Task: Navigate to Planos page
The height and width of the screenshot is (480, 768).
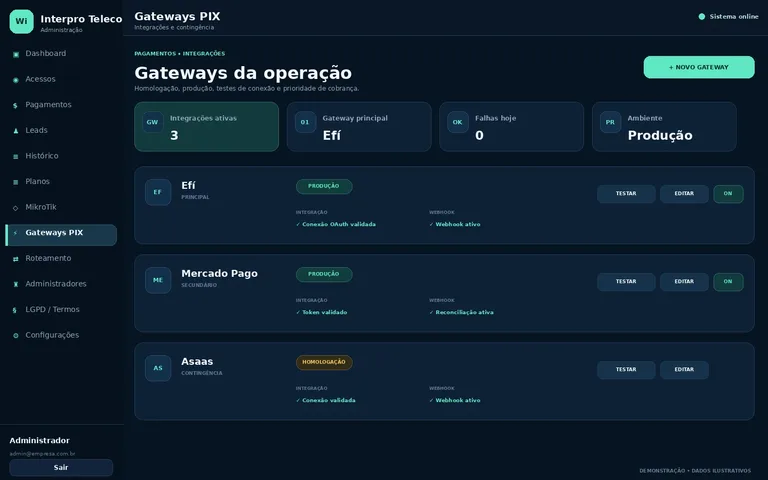Action: coord(61,181)
